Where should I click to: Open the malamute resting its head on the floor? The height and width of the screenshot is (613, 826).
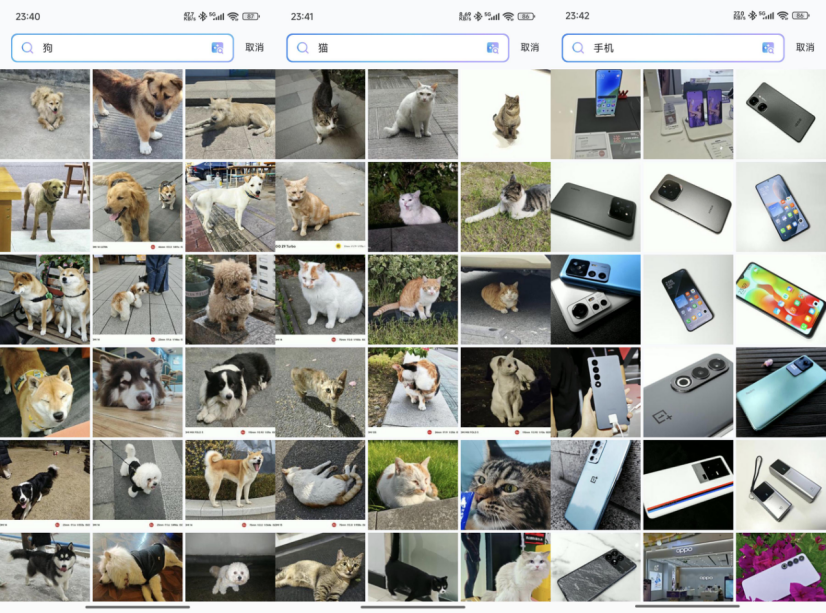tap(137, 392)
